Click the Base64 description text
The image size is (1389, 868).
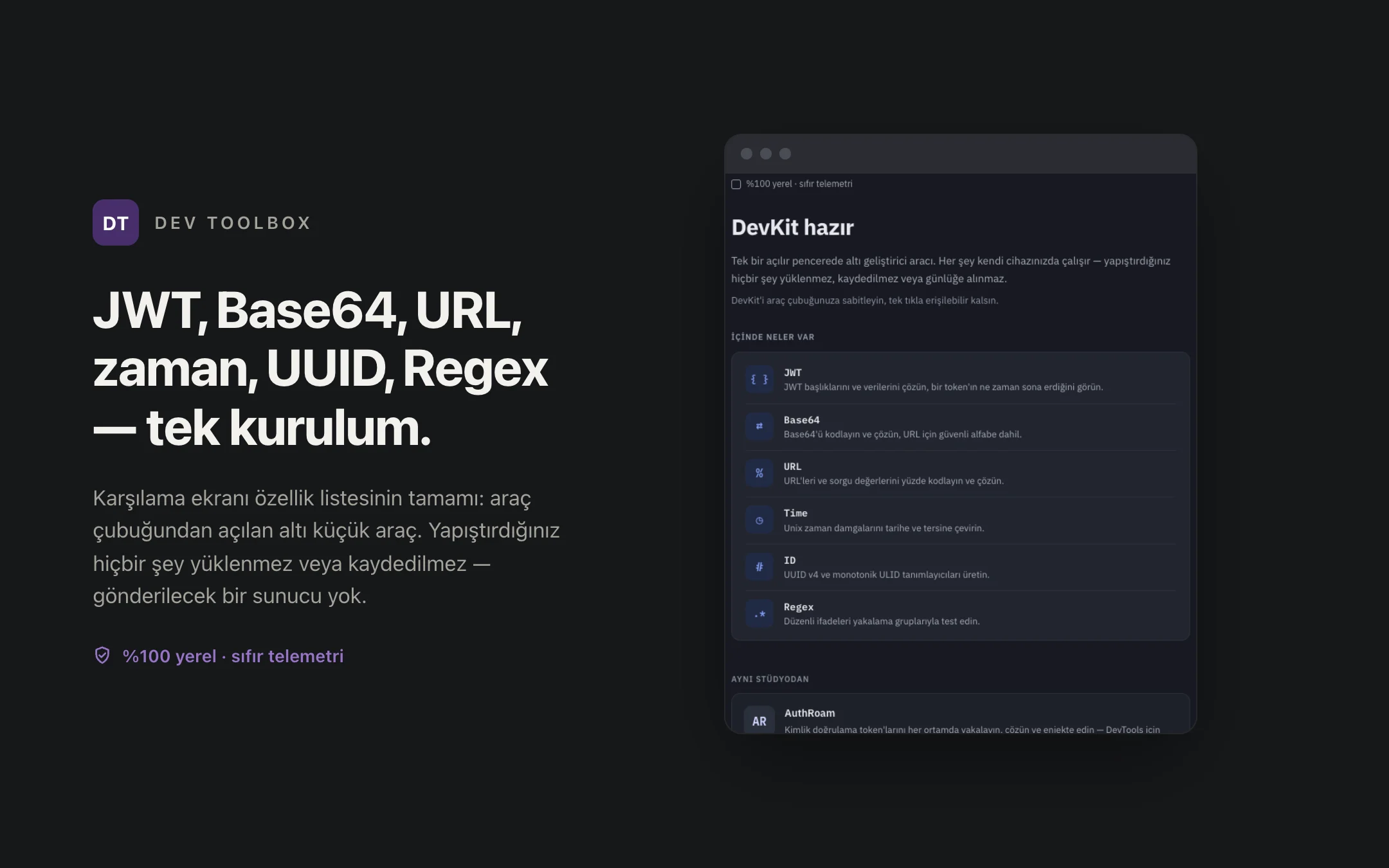click(x=903, y=434)
